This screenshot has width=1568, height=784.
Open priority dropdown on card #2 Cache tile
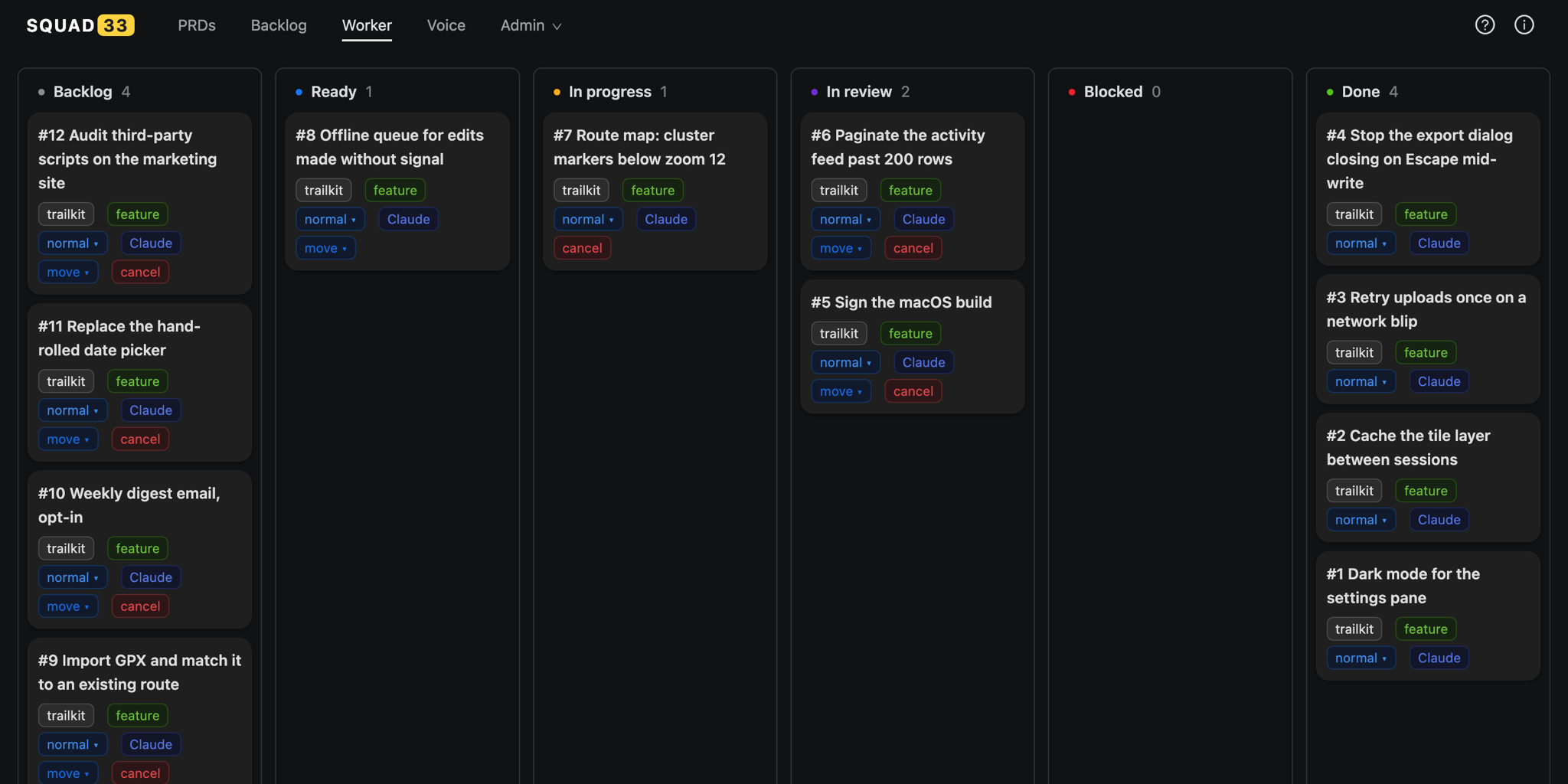[x=1361, y=520]
